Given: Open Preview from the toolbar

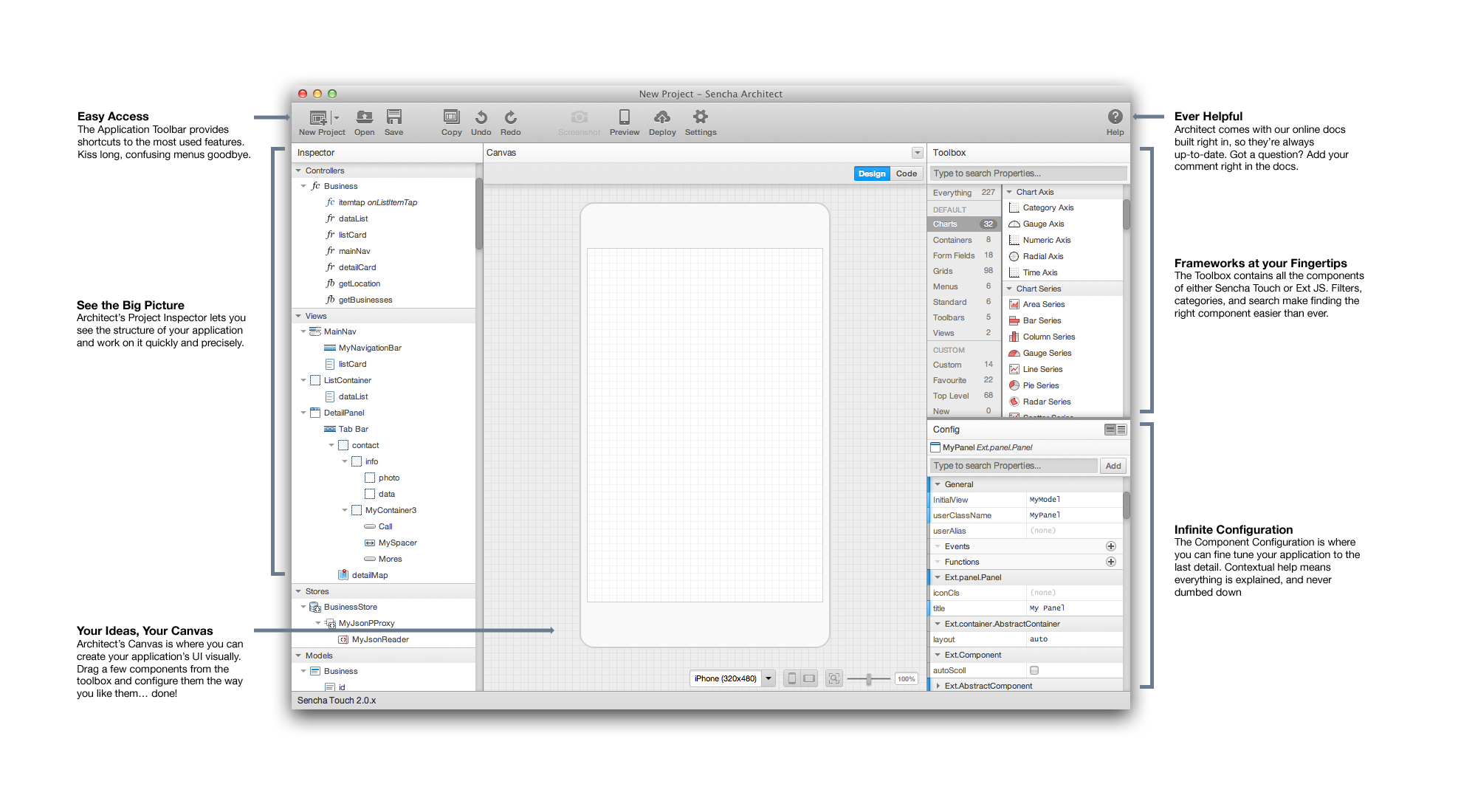Looking at the screenshot, I should click(x=625, y=117).
